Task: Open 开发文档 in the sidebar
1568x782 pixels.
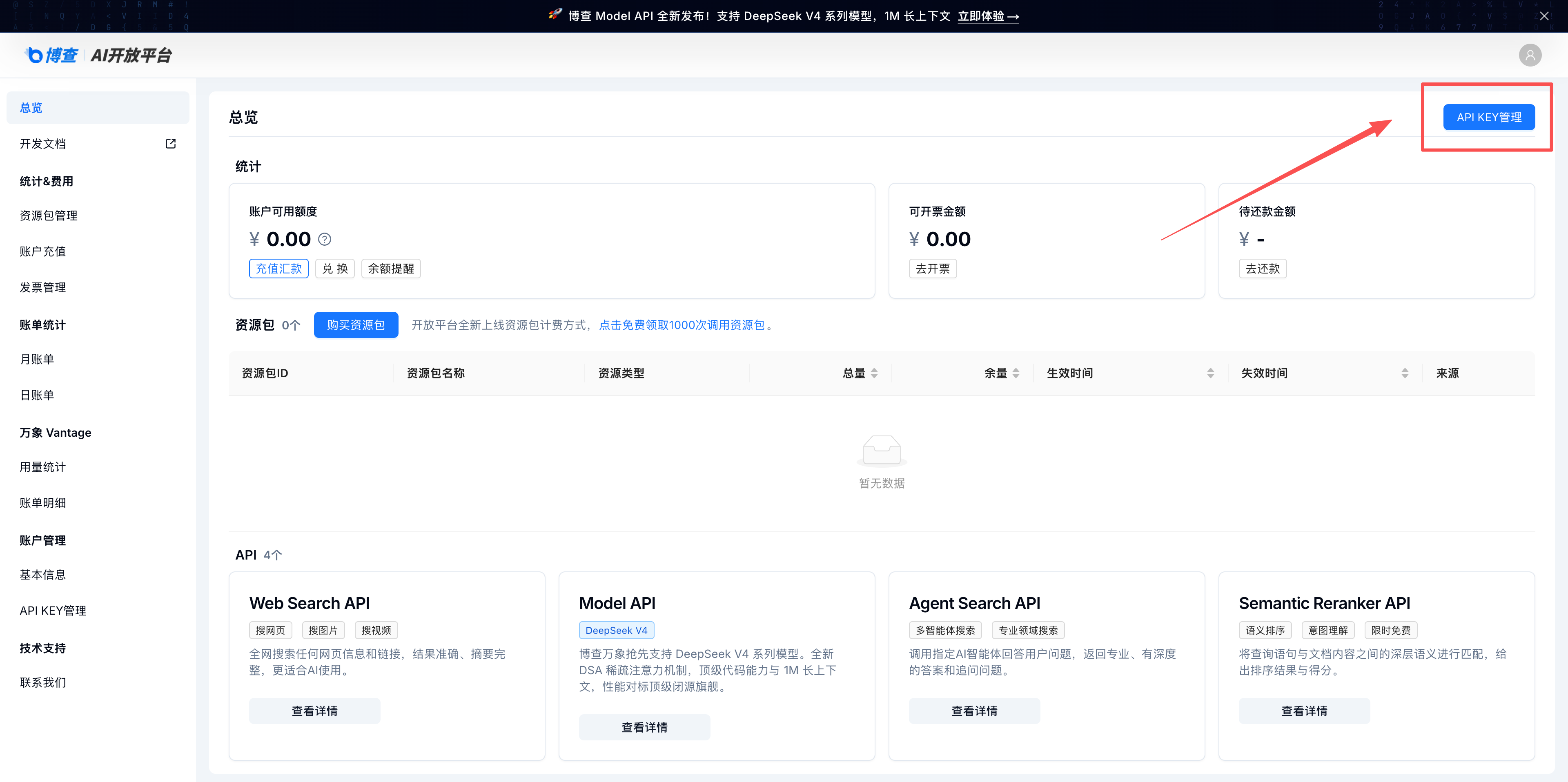Action: [98, 144]
